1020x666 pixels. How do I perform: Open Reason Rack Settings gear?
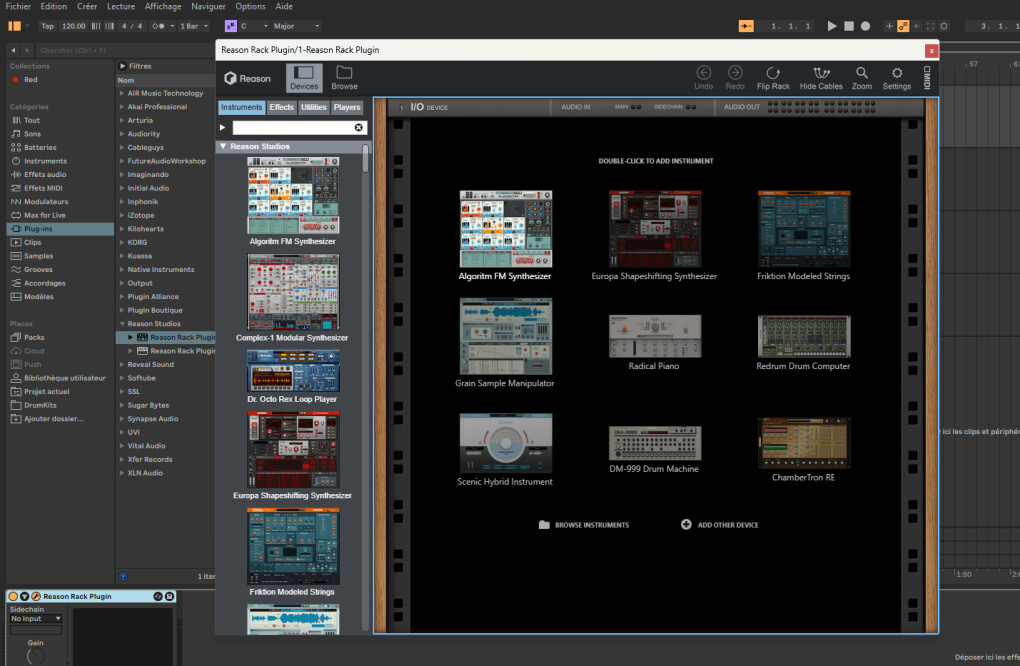pyautogui.click(x=896, y=77)
